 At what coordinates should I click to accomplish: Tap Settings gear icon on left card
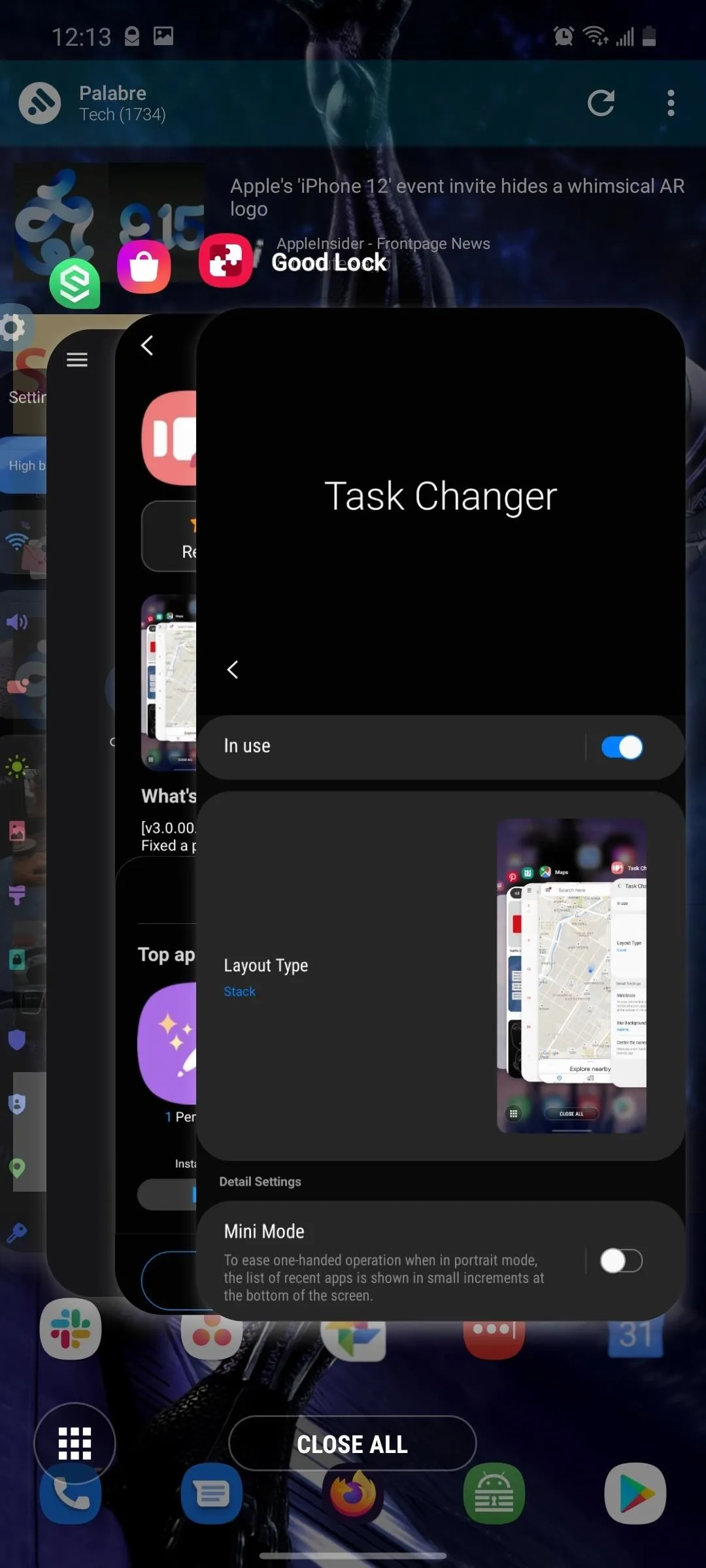[12, 327]
